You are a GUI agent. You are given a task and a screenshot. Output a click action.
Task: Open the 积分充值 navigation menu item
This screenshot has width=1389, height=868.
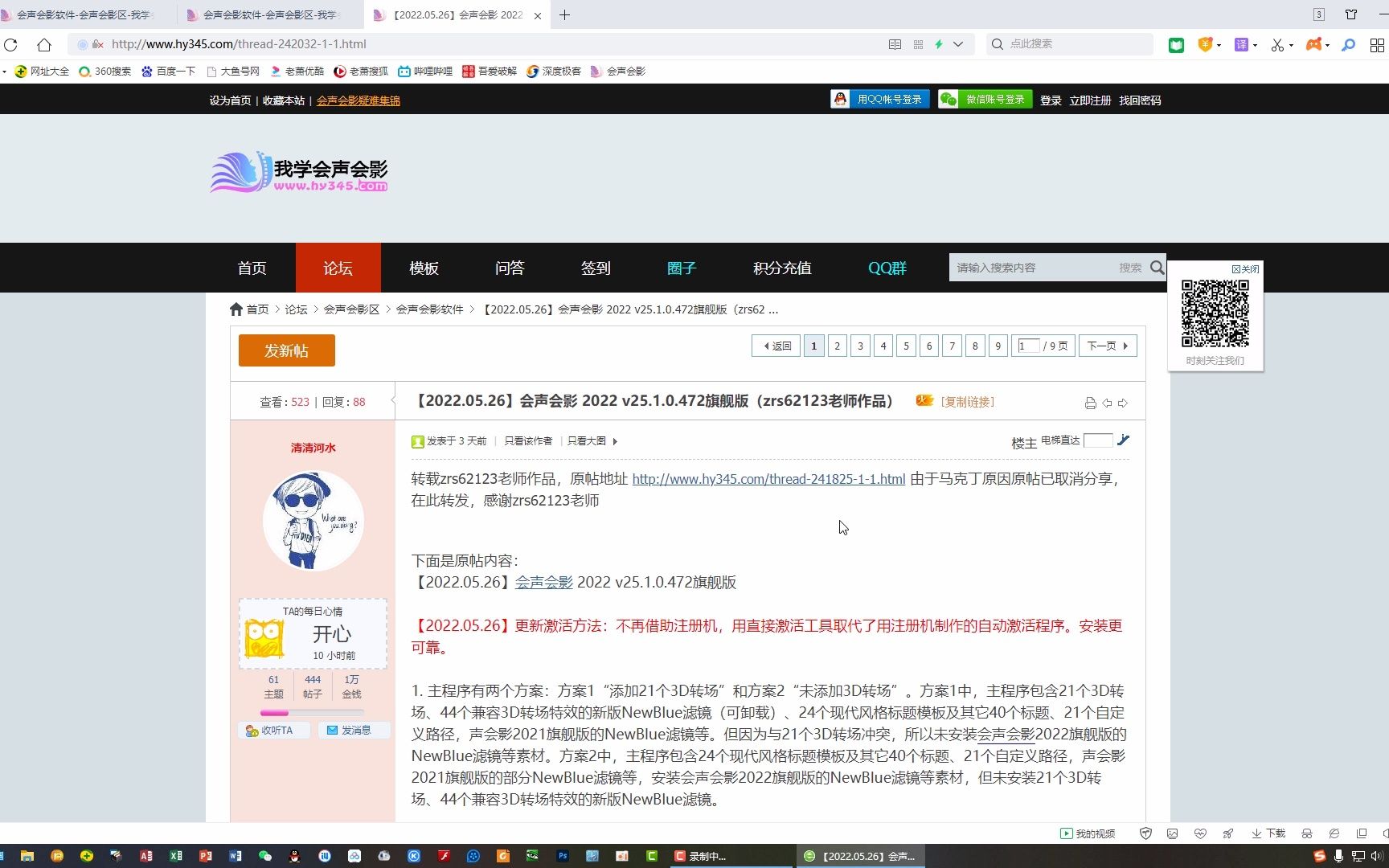[x=782, y=268]
